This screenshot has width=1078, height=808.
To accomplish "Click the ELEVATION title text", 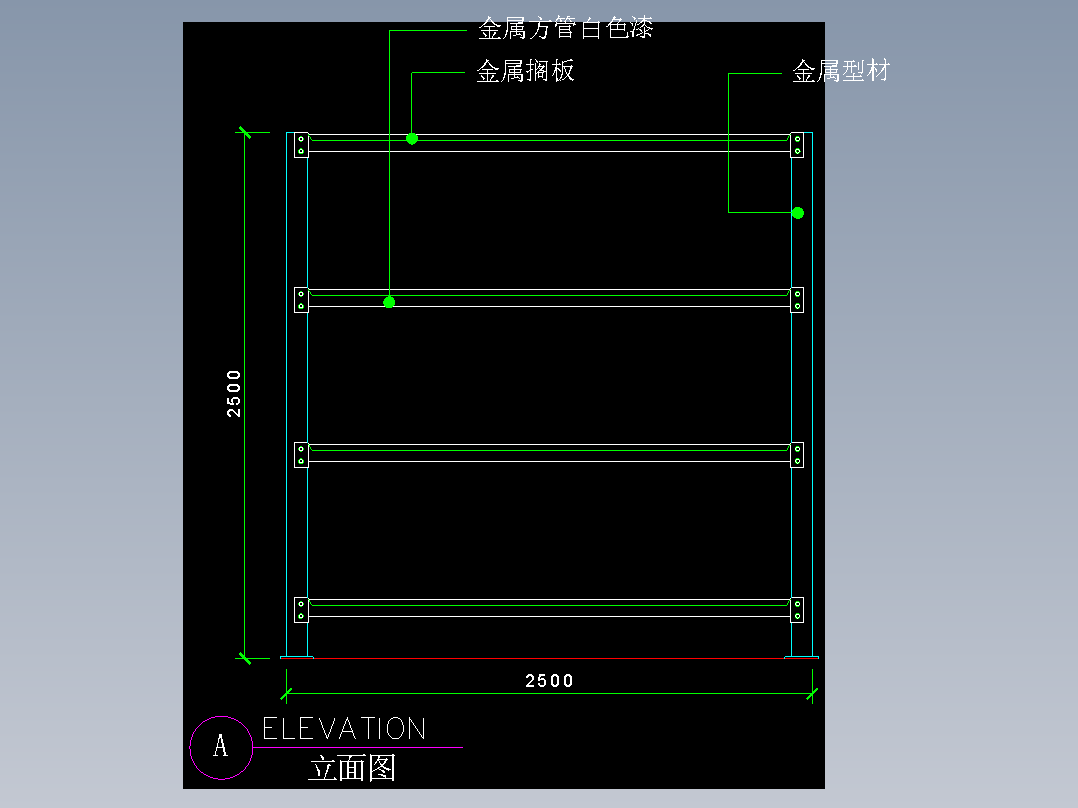I will tap(344, 729).
